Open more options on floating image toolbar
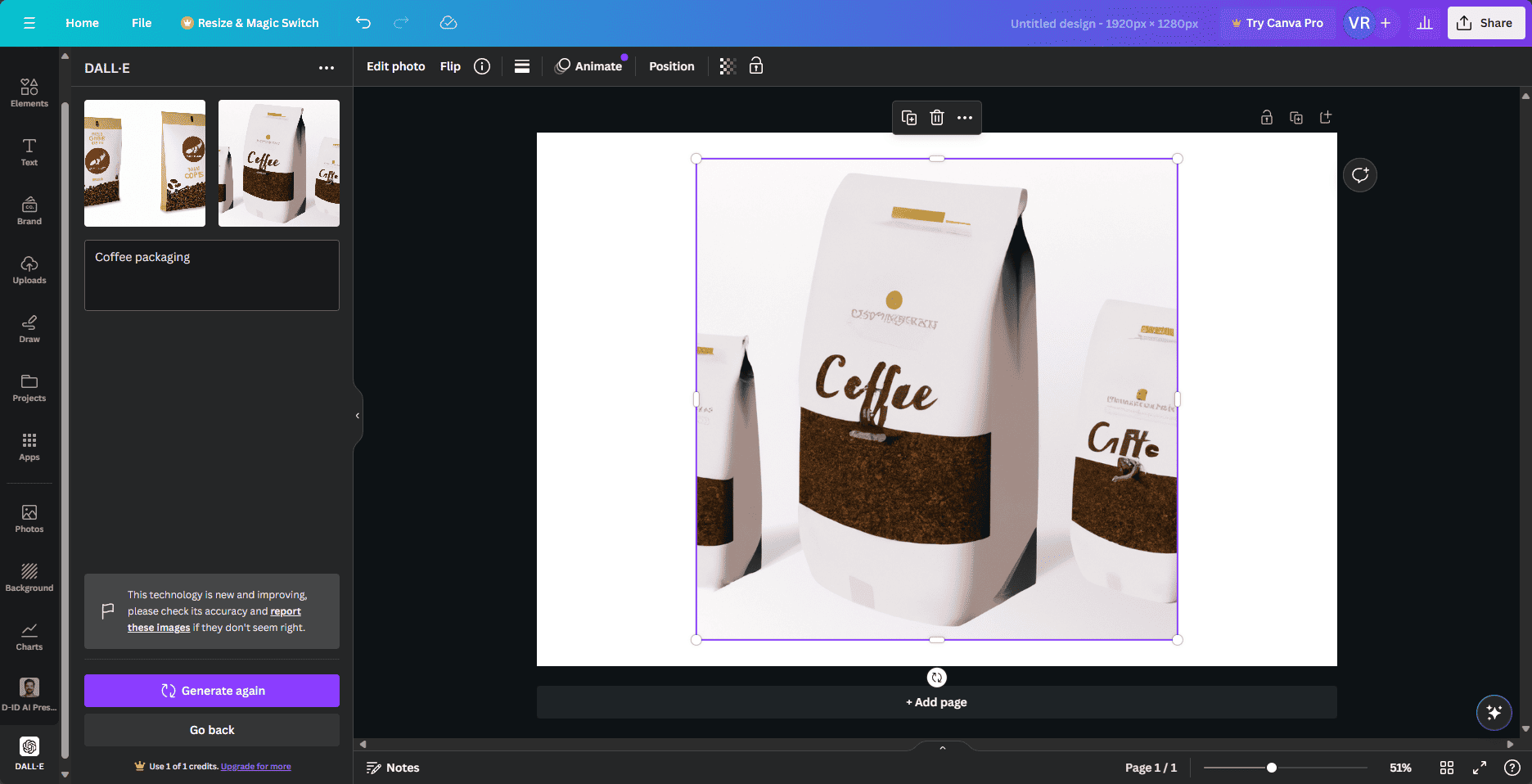The width and height of the screenshot is (1532, 784). pyautogui.click(x=965, y=118)
